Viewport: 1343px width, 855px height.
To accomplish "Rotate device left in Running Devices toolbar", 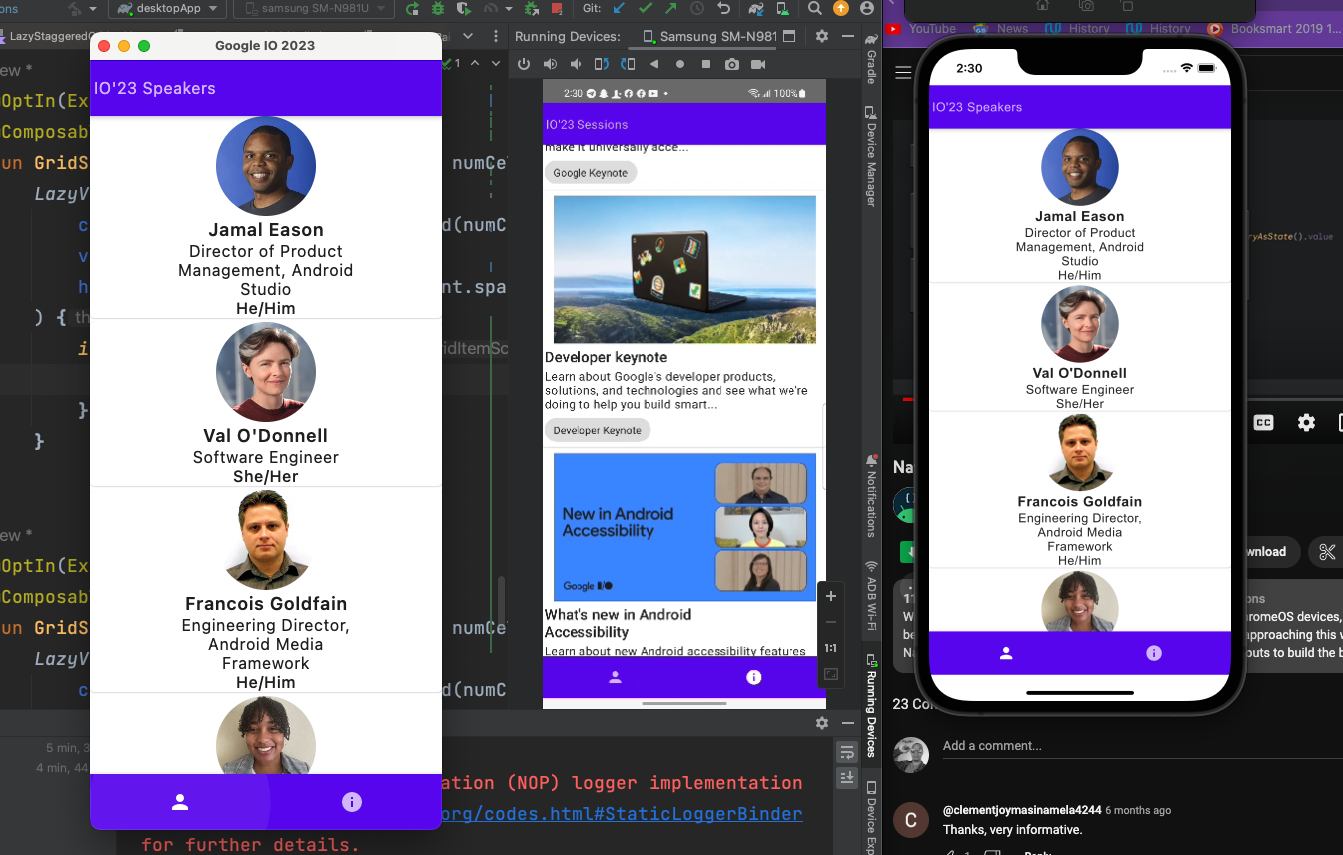I will pyautogui.click(x=602, y=64).
